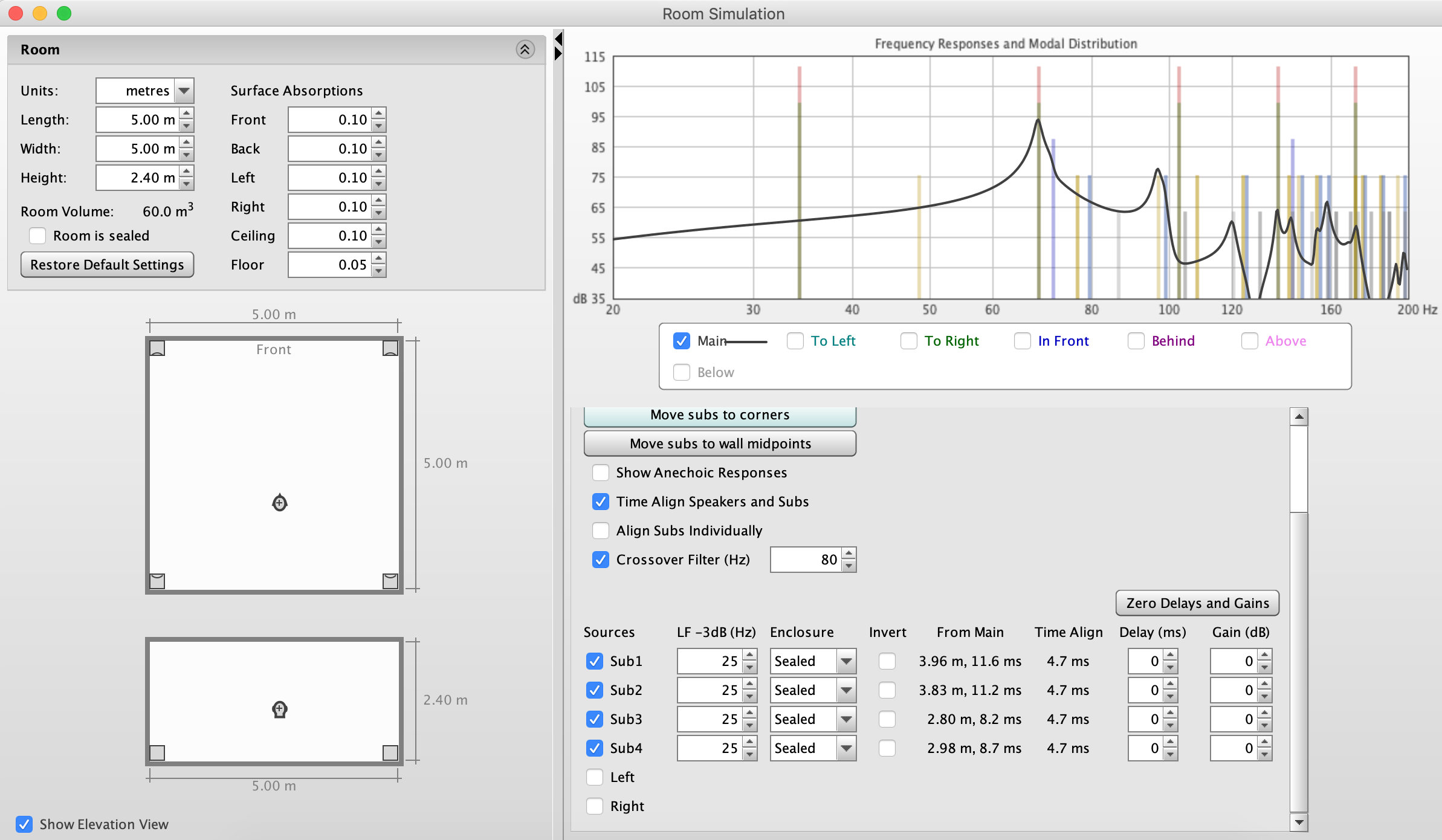Decrease Sub2 LF -3dB frequency

click(x=750, y=697)
